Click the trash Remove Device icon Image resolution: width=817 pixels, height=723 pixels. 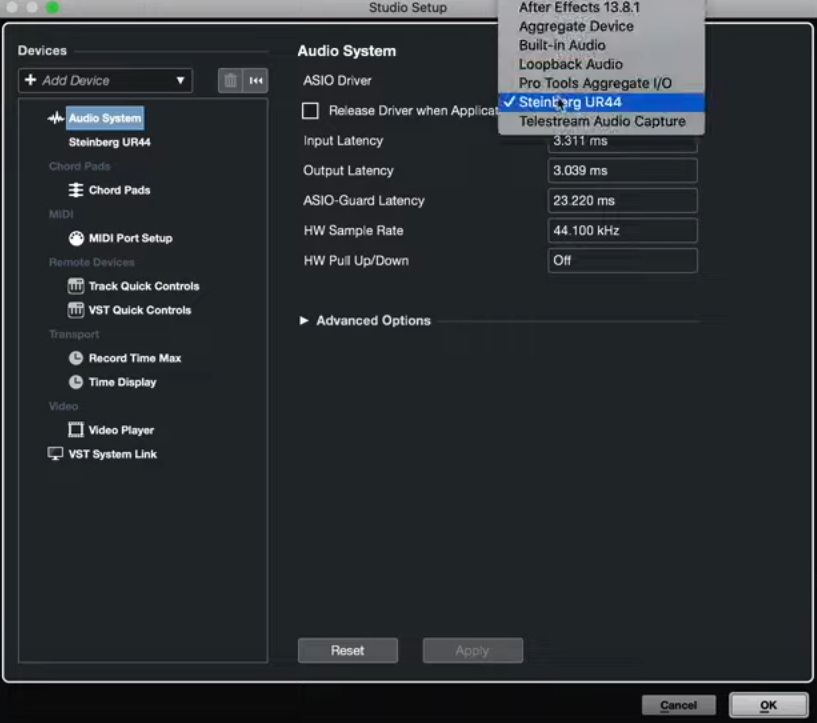[230, 81]
